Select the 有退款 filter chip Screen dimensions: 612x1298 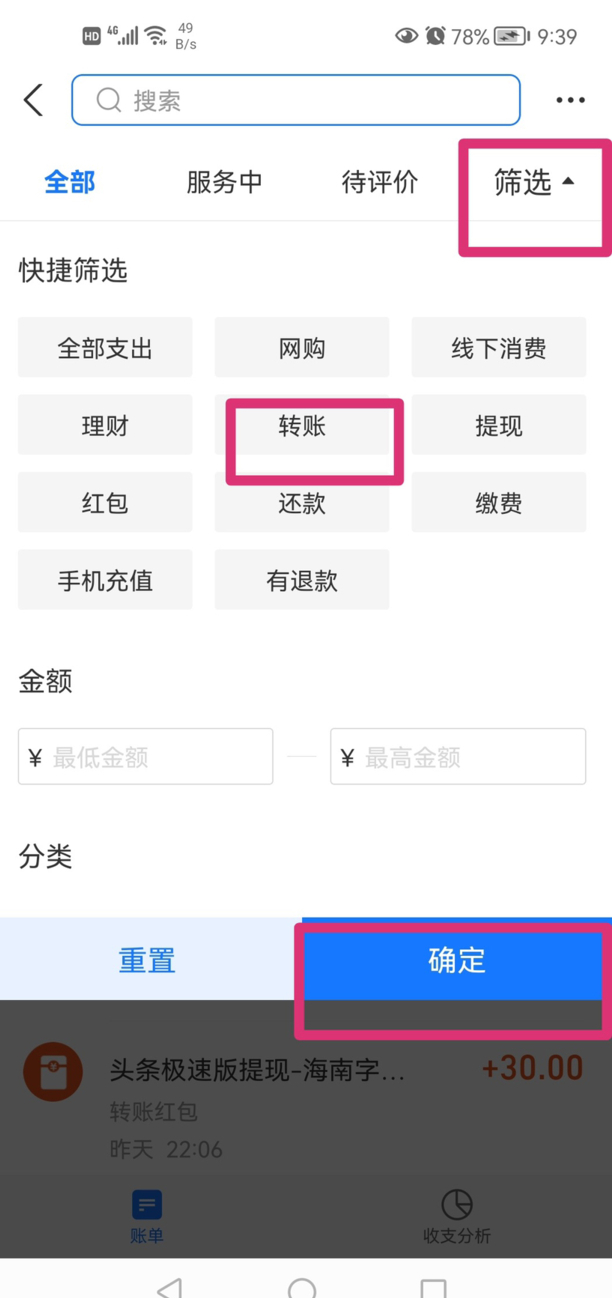coord(302,581)
